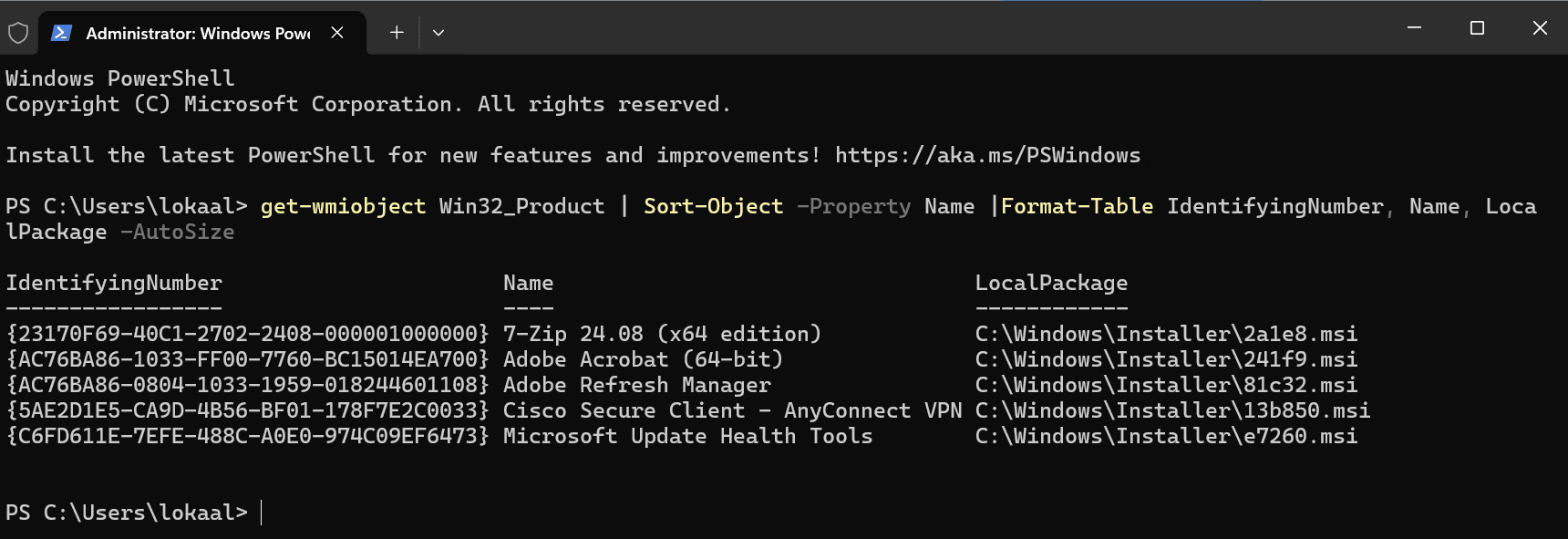The width and height of the screenshot is (1568, 539).
Task: Click the IdentifyingNumber column header
Action: tap(114, 284)
